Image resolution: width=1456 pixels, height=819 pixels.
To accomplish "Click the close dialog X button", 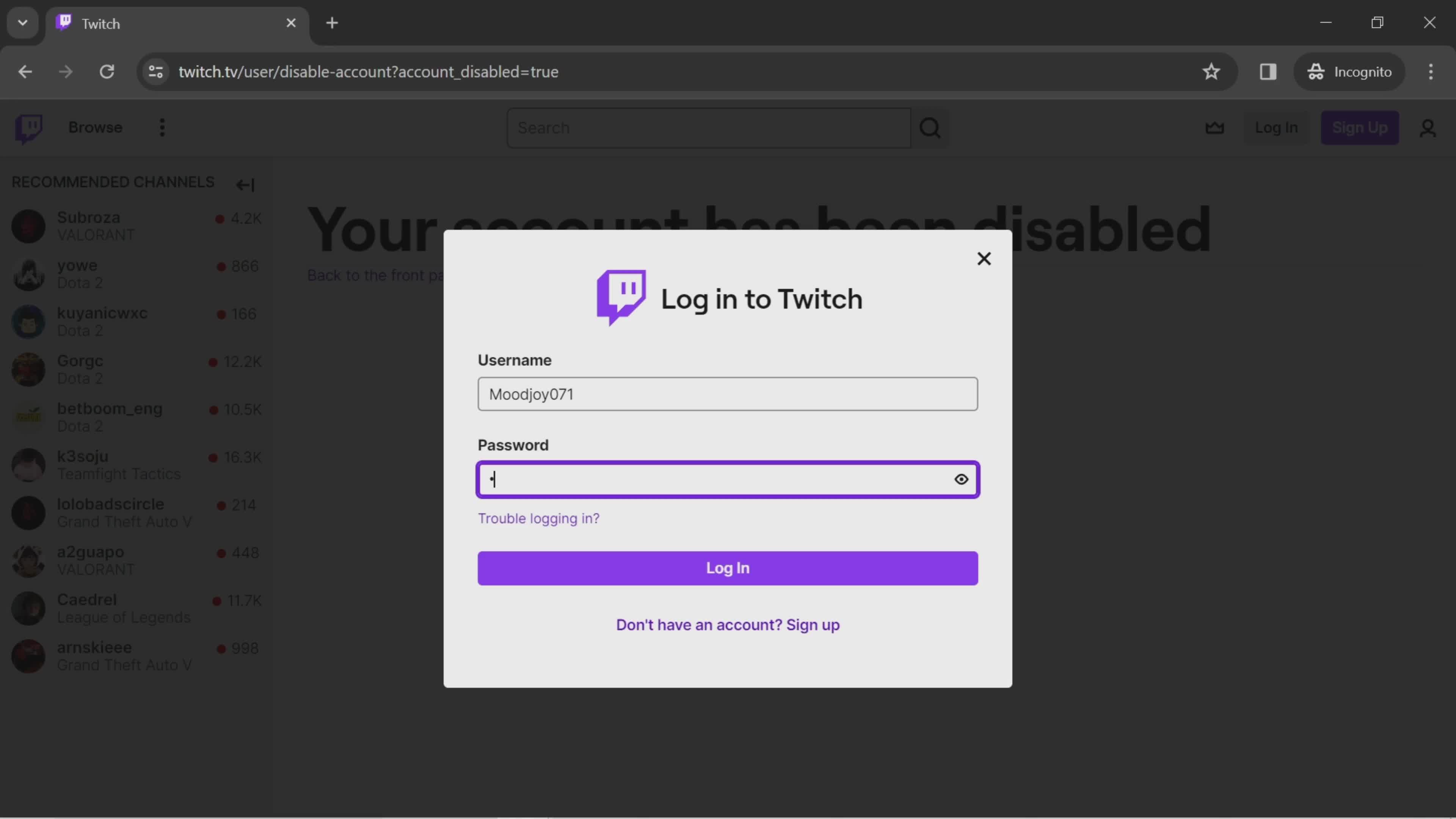I will tap(984, 258).
